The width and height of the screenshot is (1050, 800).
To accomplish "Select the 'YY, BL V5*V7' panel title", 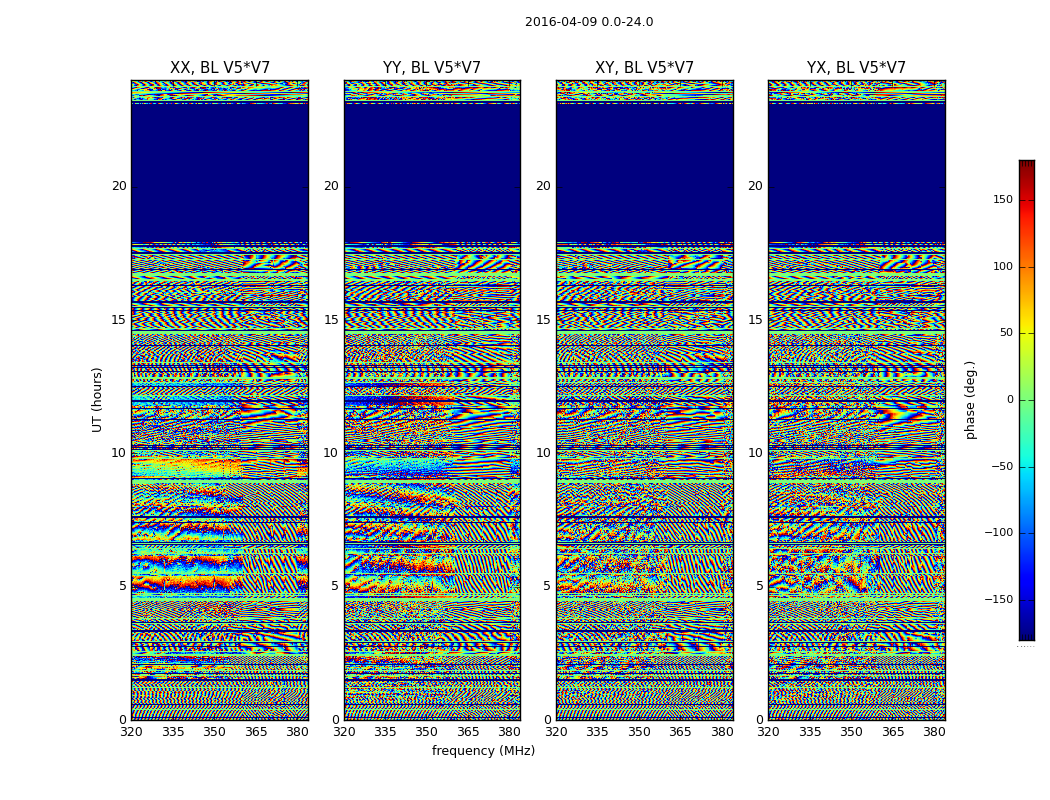I will pyautogui.click(x=432, y=68).
